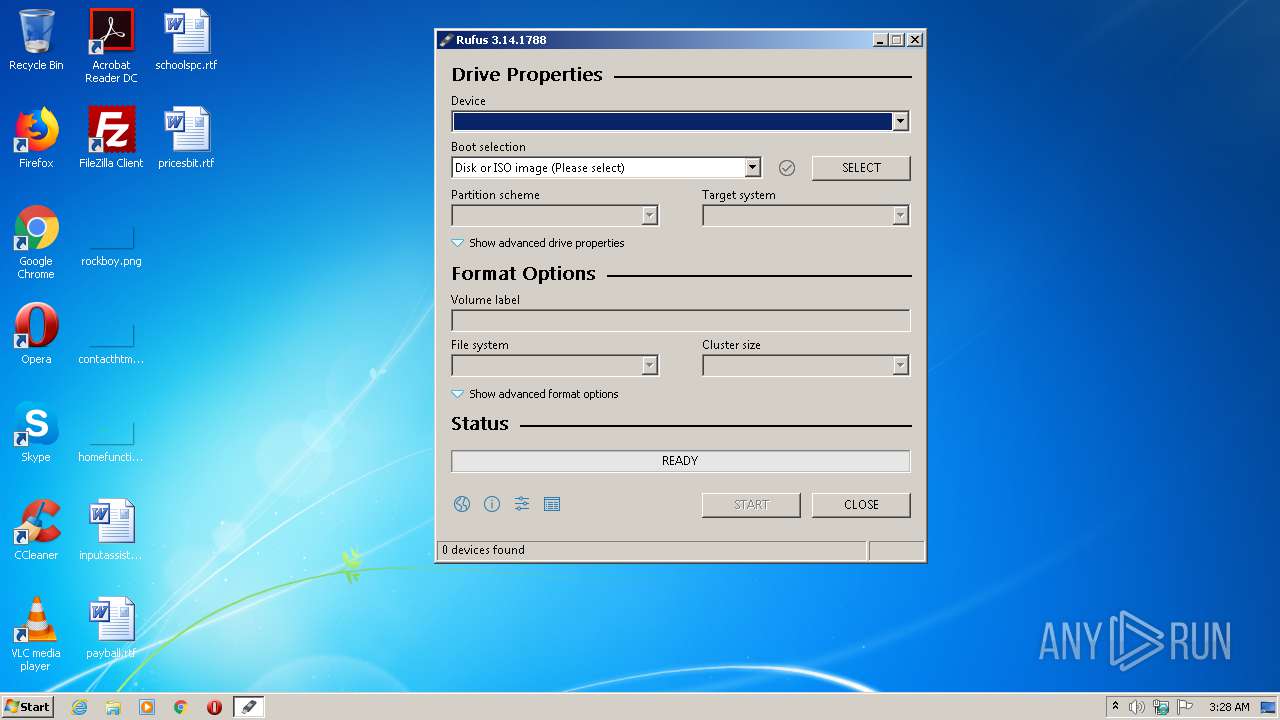Open the Windows Start menu

point(27,707)
